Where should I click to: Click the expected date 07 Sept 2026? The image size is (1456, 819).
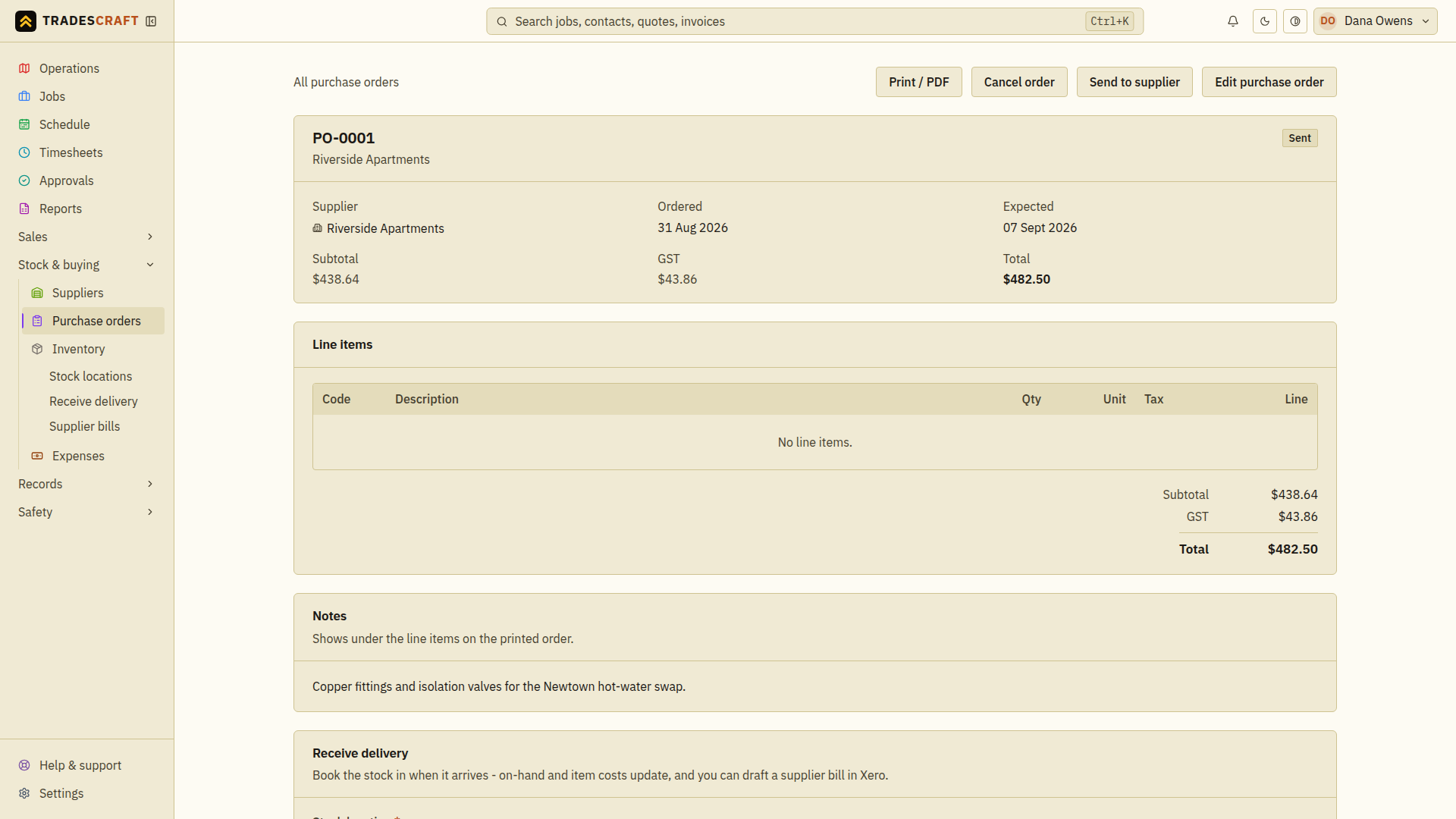coord(1040,227)
